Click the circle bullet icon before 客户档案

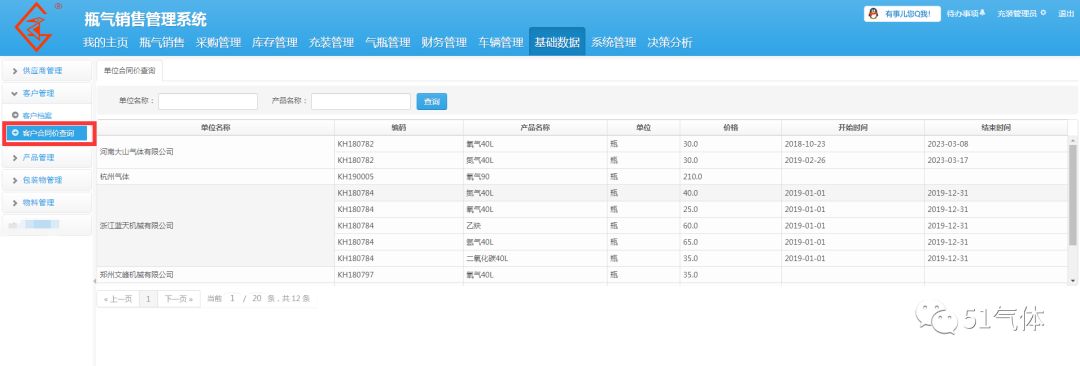15,114
